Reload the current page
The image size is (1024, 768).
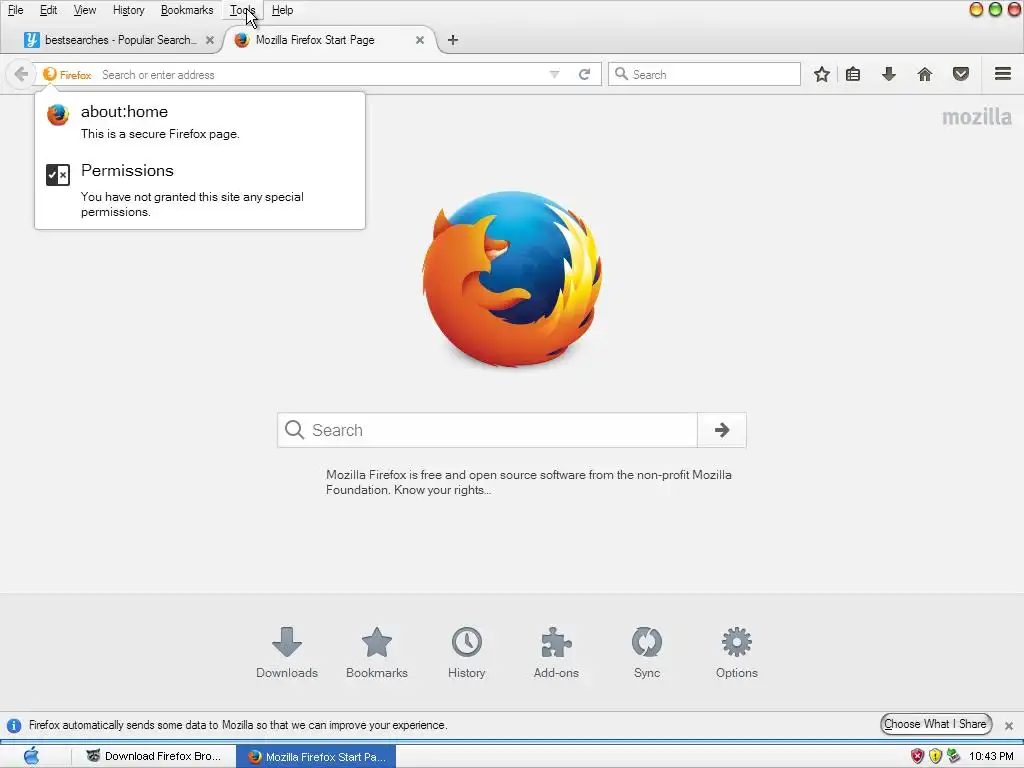584,74
